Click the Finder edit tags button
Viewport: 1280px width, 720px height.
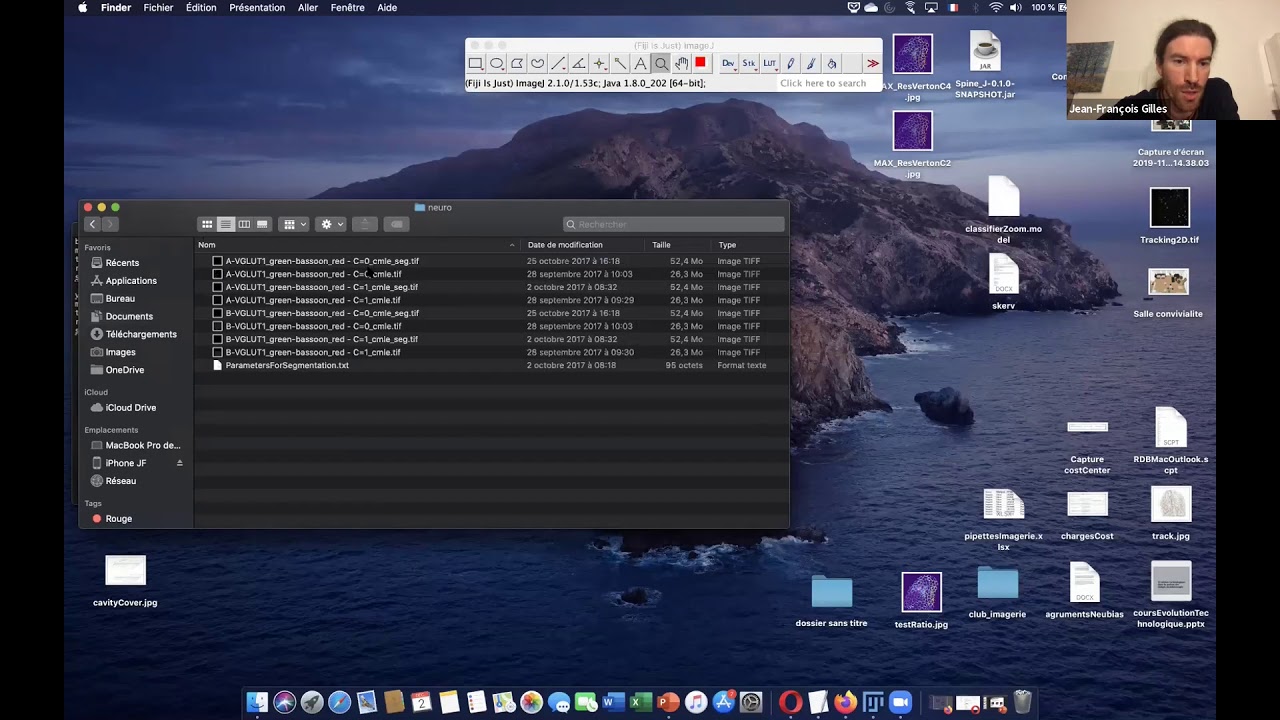[x=397, y=224]
